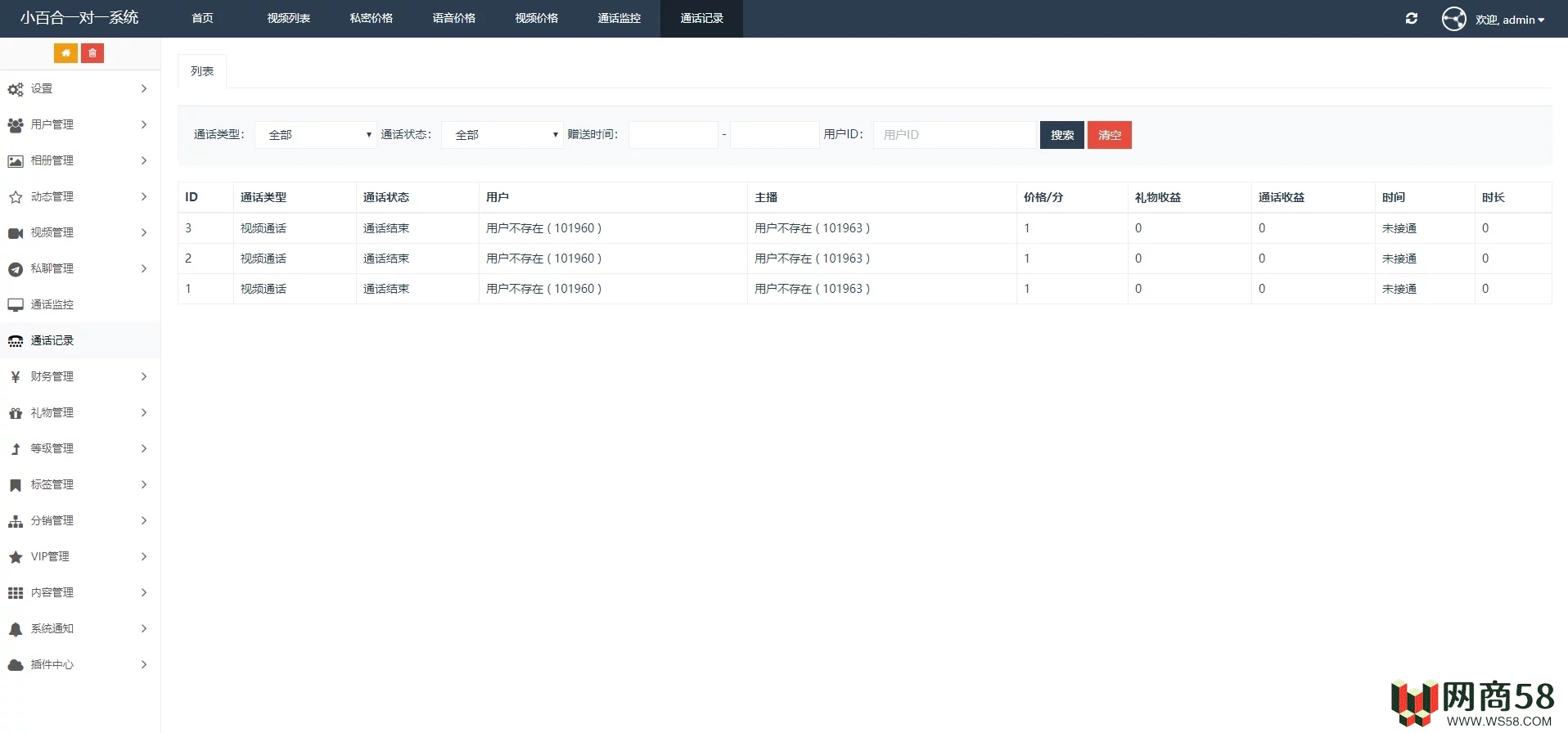Click the 通话监控 monitor icon
The width and height of the screenshot is (1568, 733).
coord(16,305)
